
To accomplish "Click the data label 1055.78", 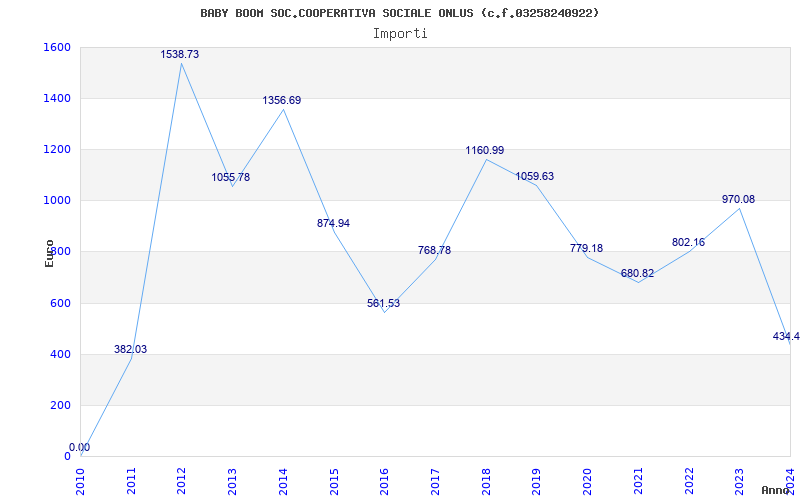I will click(x=231, y=178).
